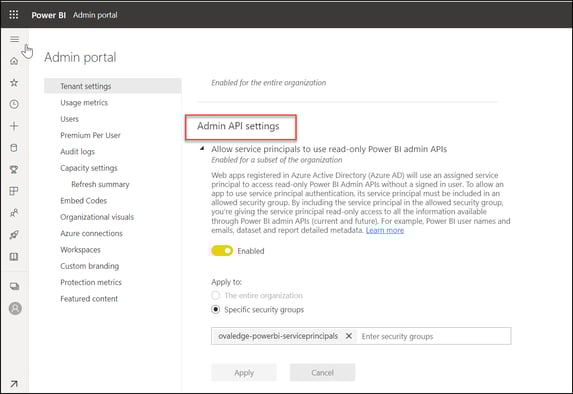Open My workspace avatar icon
573x394 pixels.
(15, 308)
